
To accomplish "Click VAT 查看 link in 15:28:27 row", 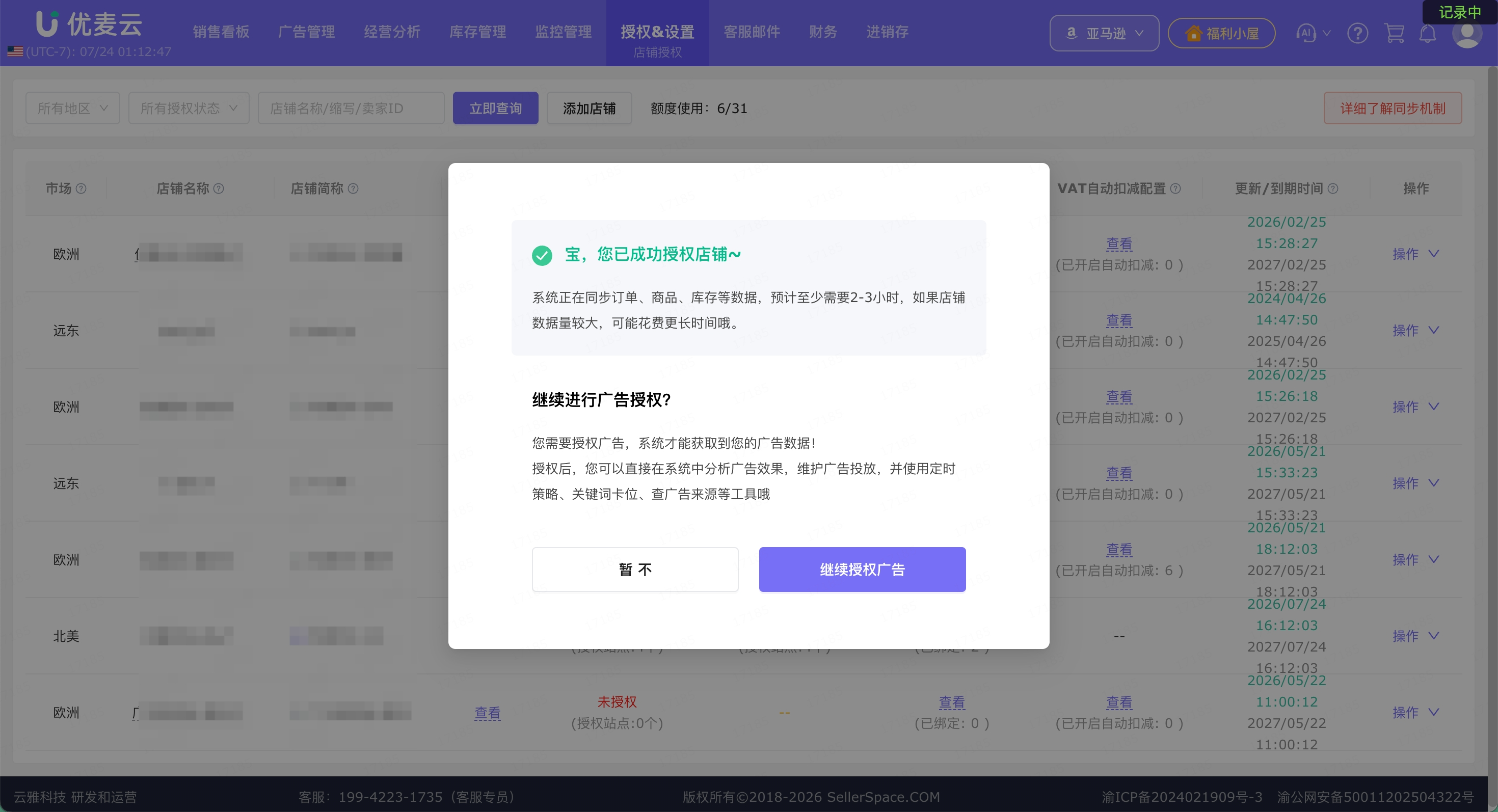I will click(x=1119, y=244).
